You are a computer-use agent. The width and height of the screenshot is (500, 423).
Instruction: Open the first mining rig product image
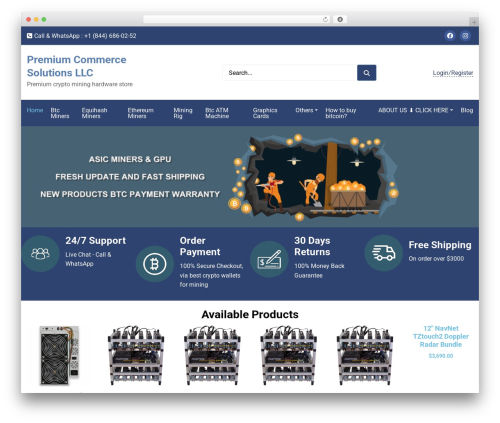136,355
